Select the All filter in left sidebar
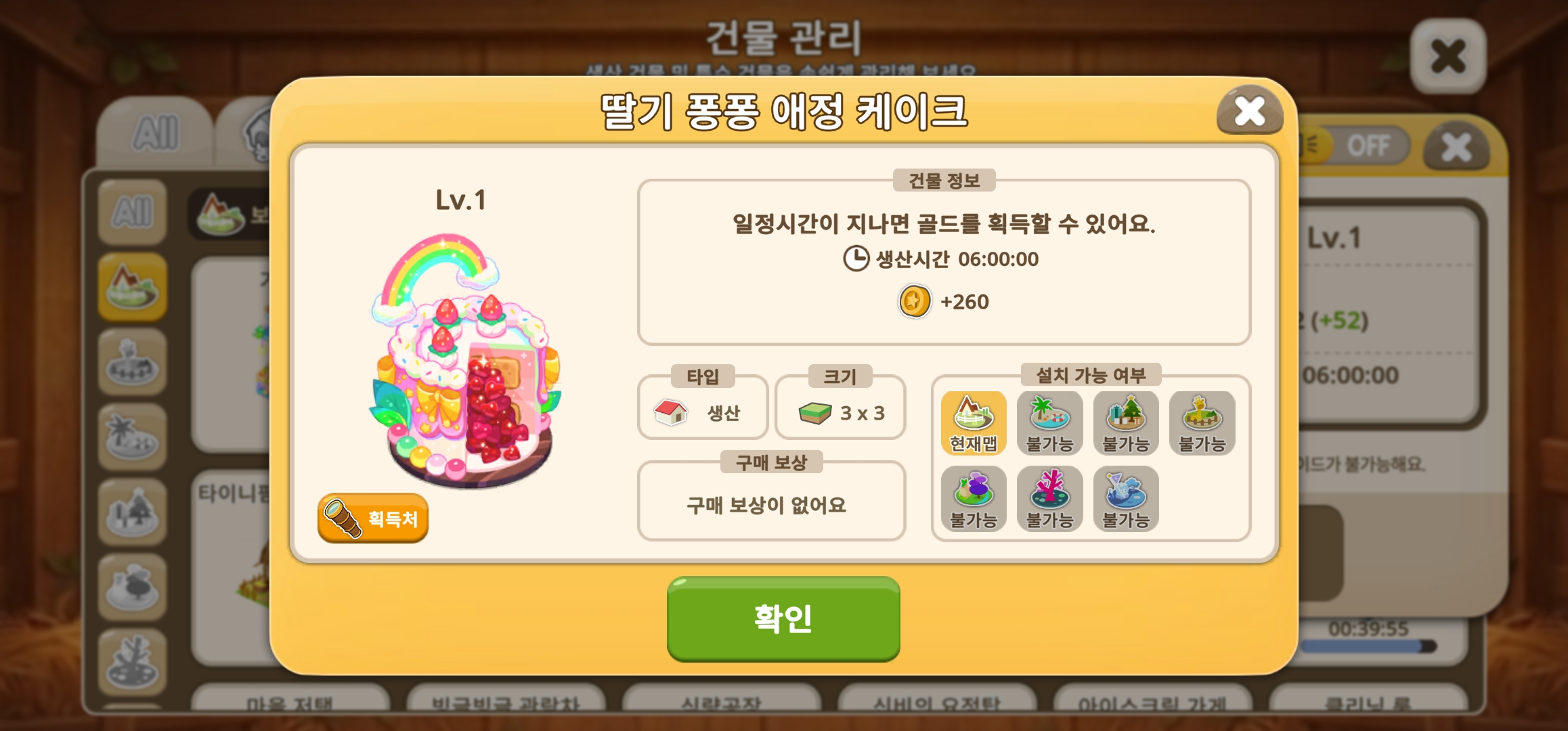The width and height of the screenshot is (1568, 731). point(133,212)
